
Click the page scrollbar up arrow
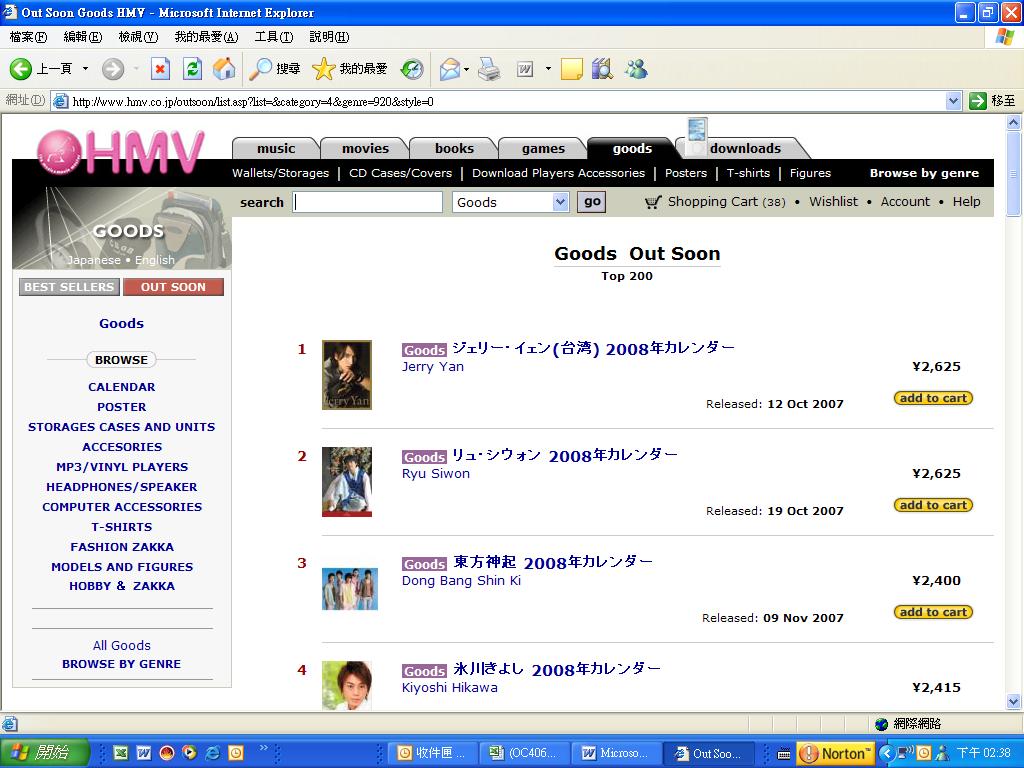1014,122
